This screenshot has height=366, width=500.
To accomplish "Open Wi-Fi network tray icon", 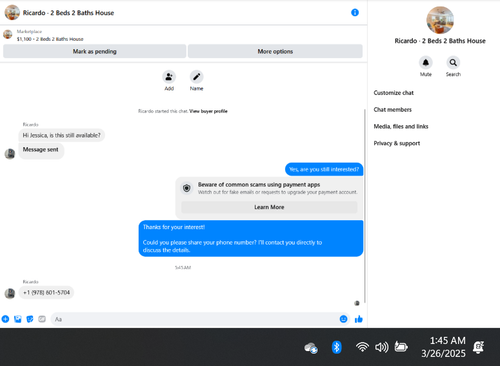I will 362,347.
